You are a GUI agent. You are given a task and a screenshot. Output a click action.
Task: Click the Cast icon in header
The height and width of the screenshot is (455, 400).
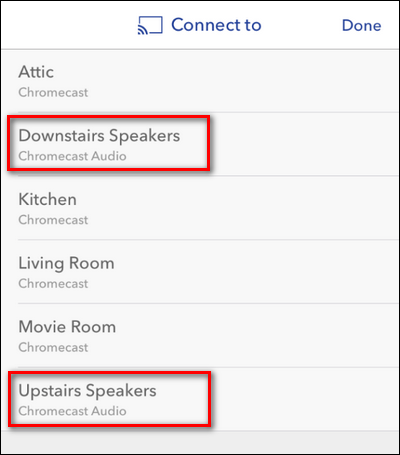(150, 25)
